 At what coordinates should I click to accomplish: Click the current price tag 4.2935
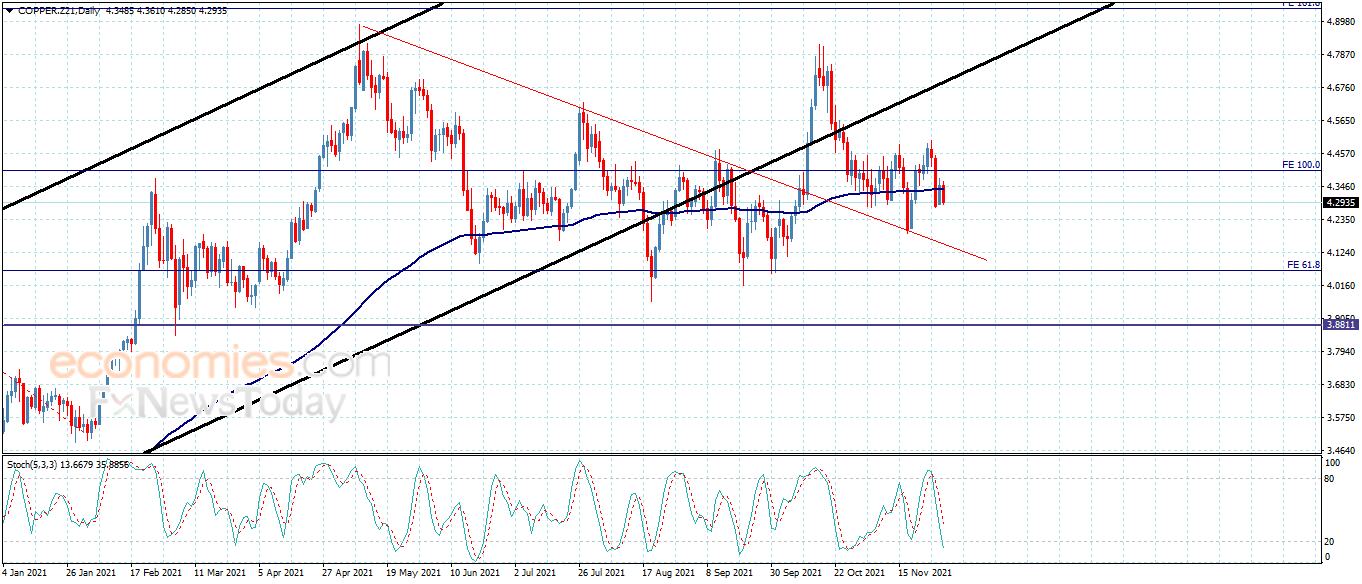[x=1339, y=202]
